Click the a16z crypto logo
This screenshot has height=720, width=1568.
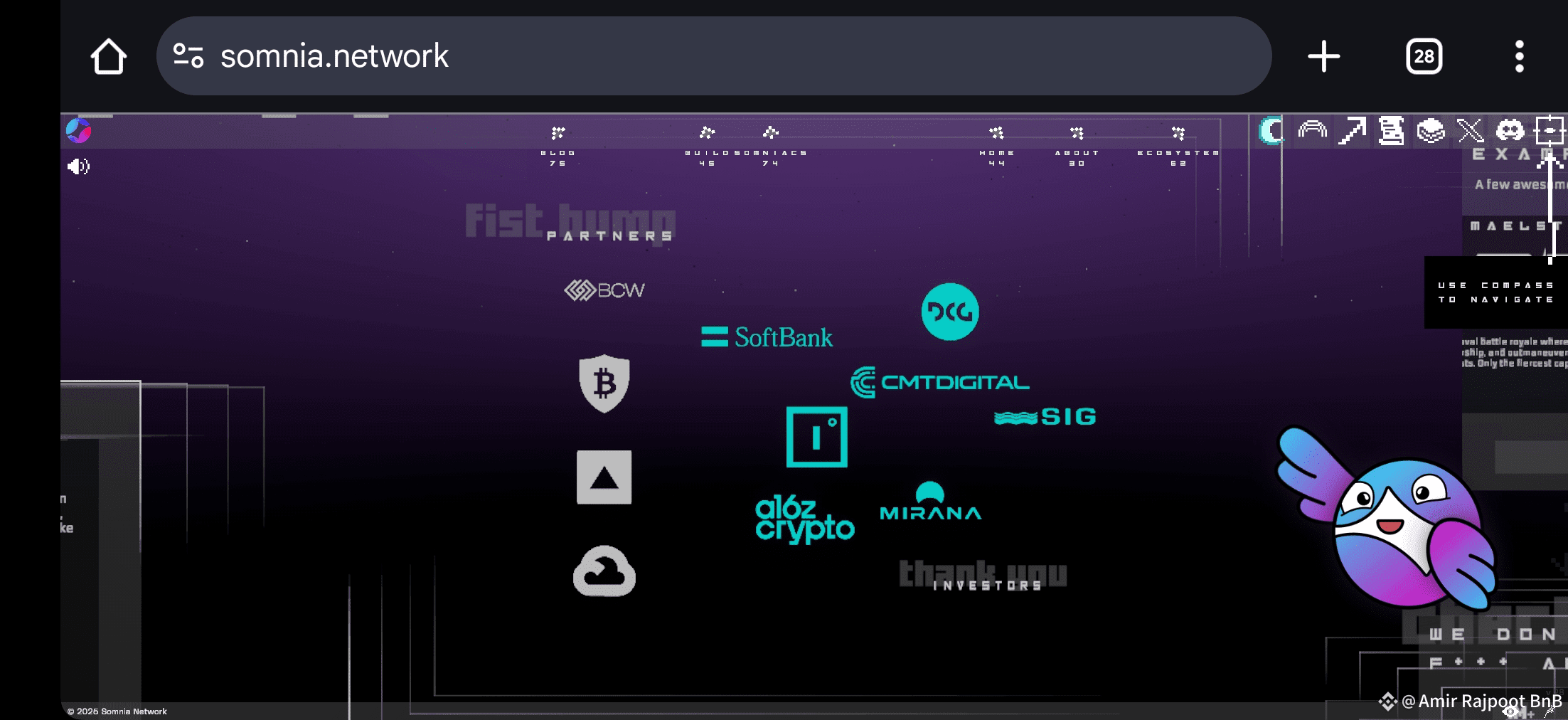[x=804, y=519]
